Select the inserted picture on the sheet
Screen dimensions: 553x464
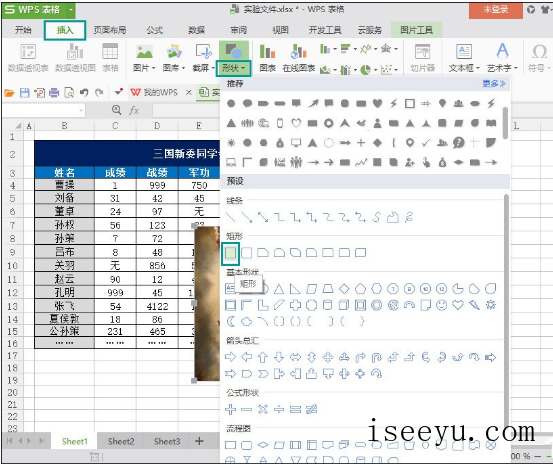tap(207, 303)
